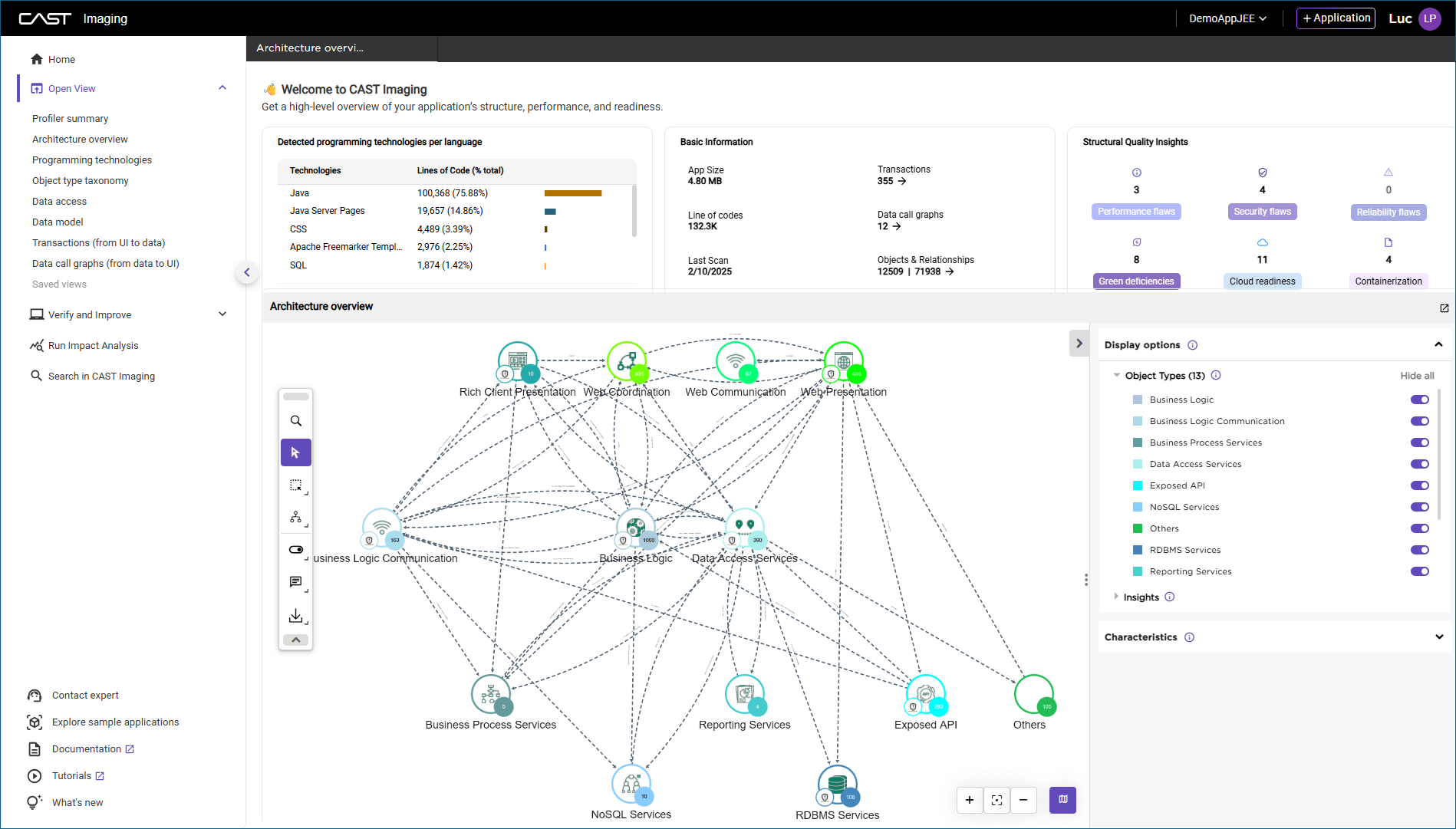Open Programming technologies in sidebar

[x=92, y=160]
